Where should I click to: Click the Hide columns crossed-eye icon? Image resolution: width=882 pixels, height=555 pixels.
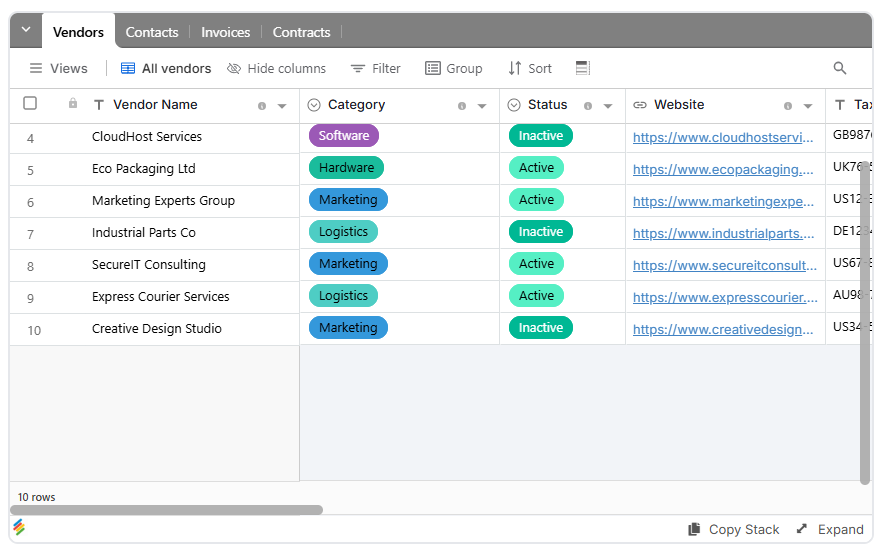tap(233, 68)
